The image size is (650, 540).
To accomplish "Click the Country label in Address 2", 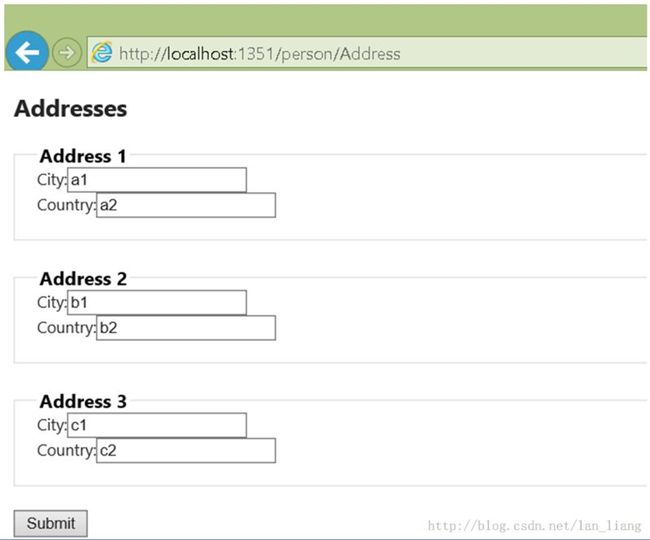I will (x=66, y=328).
